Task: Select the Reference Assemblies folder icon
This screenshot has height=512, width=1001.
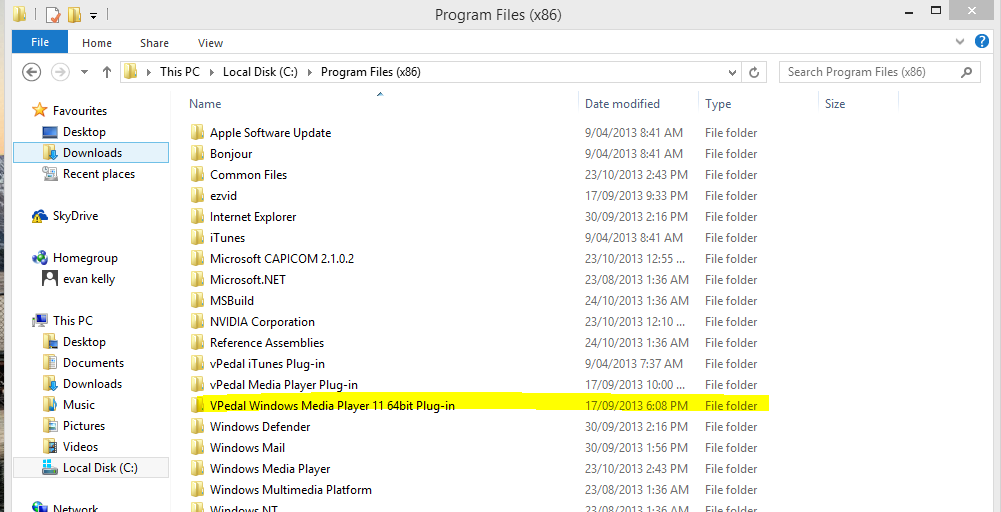Action: 197,343
